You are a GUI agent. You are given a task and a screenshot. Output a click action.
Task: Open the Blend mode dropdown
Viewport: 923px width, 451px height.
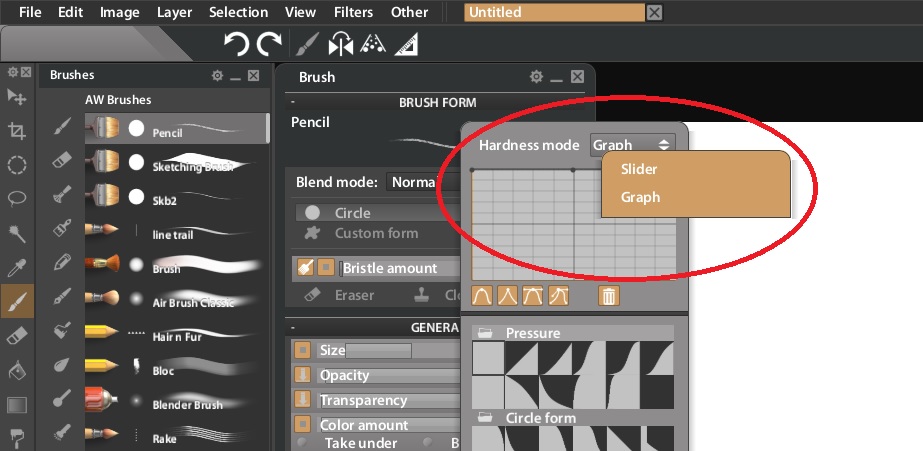point(423,182)
